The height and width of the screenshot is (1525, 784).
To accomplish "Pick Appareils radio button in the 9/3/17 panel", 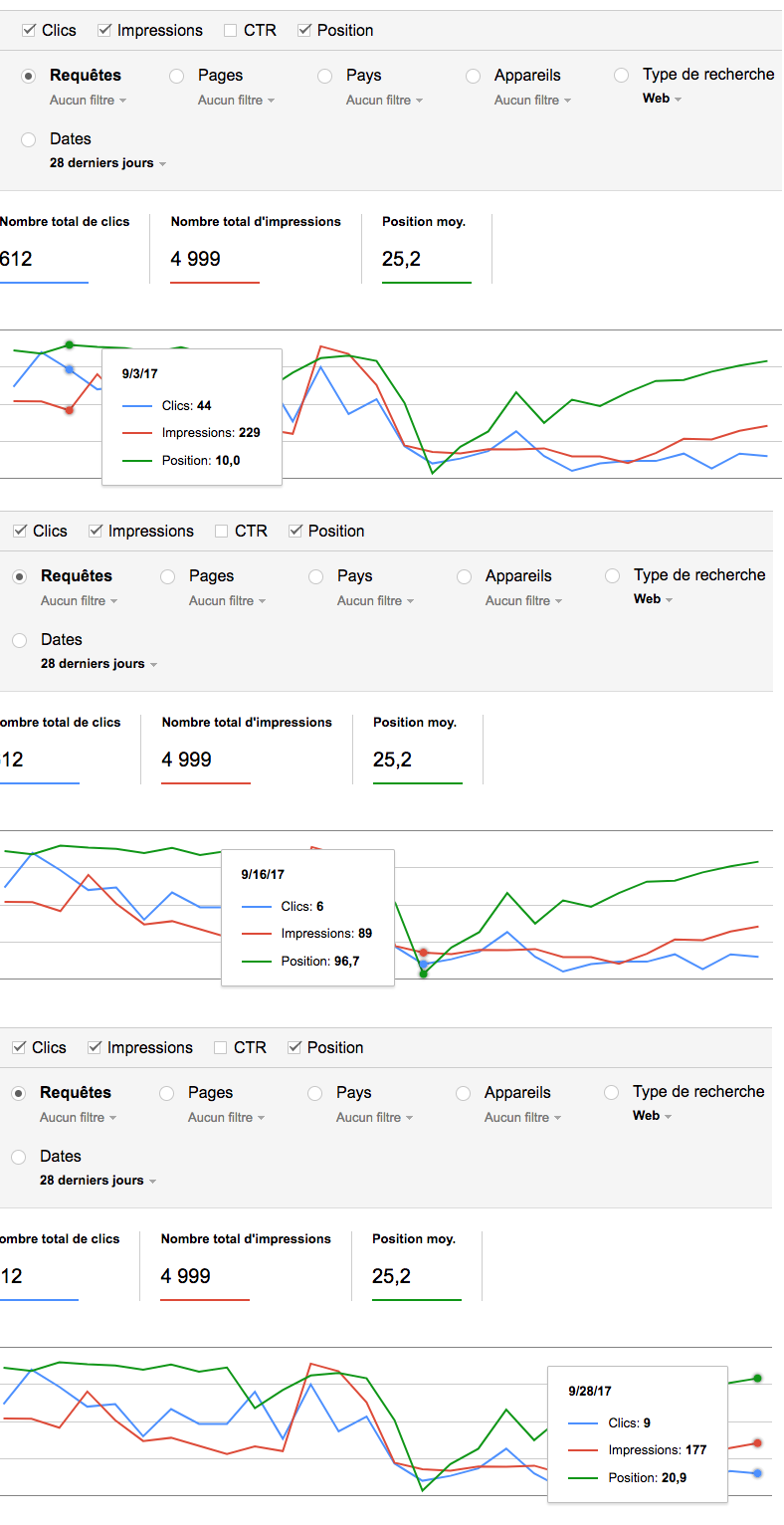I will pyautogui.click(x=474, y=76).
